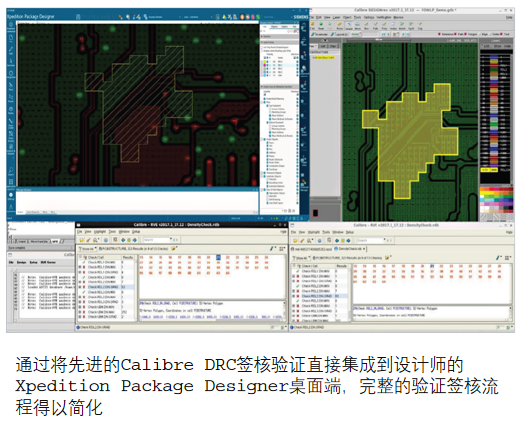
Task: Toggle the Text checkbox in DESIGNrev
Action: coord(501,34)
